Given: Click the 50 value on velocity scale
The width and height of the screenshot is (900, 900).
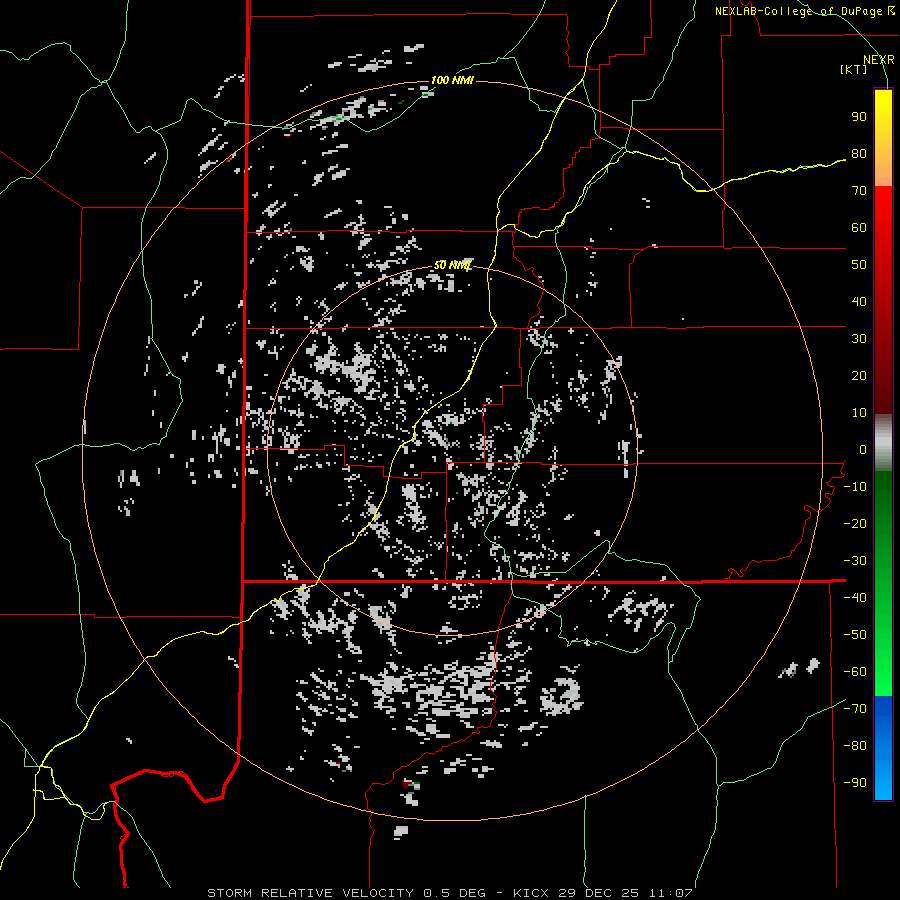Looking at the screenshot, I should [x=859, y=265].
